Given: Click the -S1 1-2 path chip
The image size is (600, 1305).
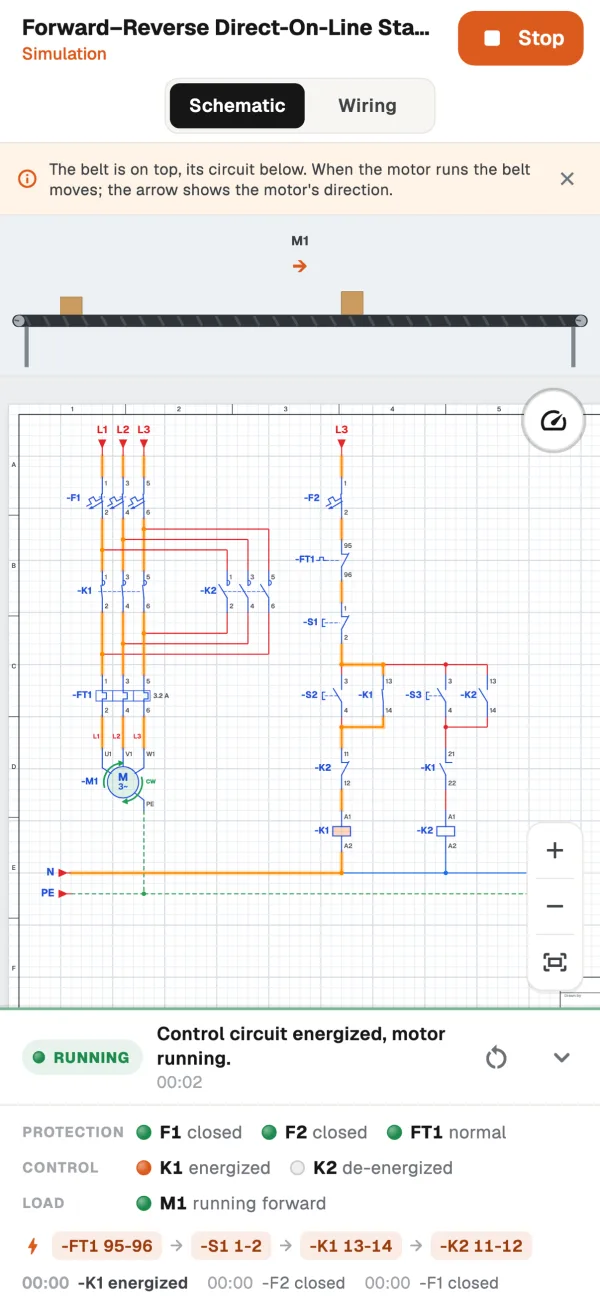Looking at the screenshot, I should (230, 1246).
